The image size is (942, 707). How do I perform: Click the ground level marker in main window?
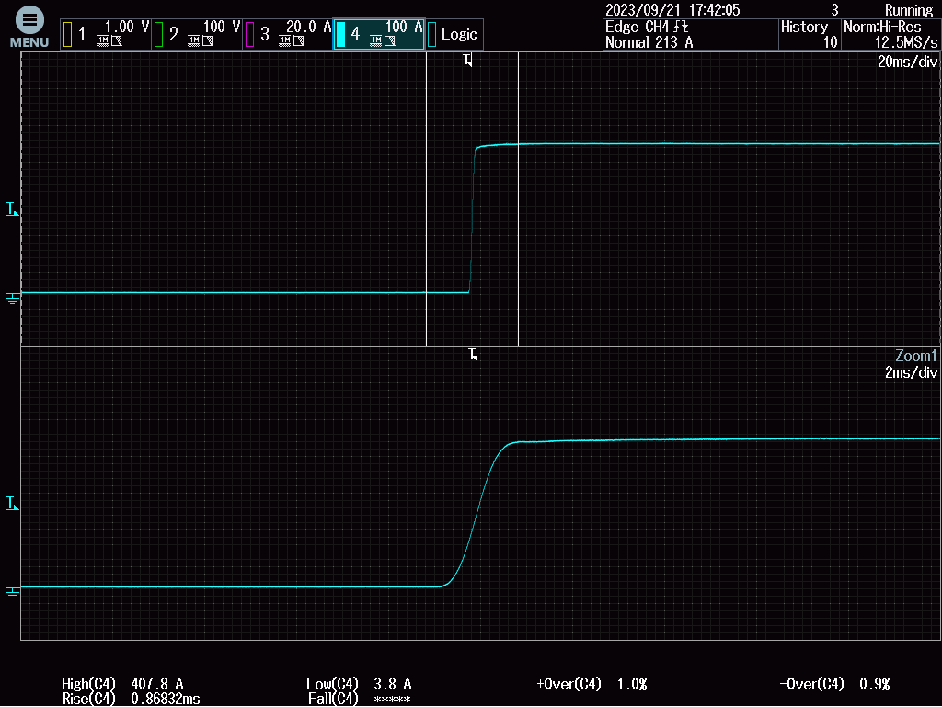[12, 297]
